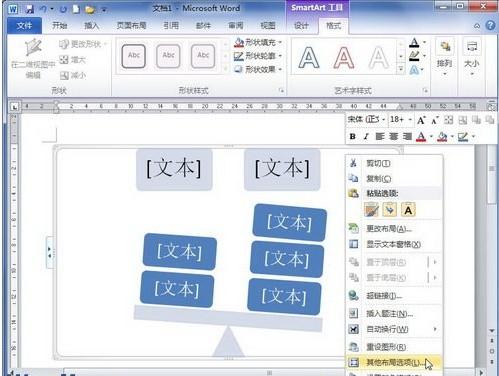Switch to the 视图 (View) tab

[x=268, y=25]
